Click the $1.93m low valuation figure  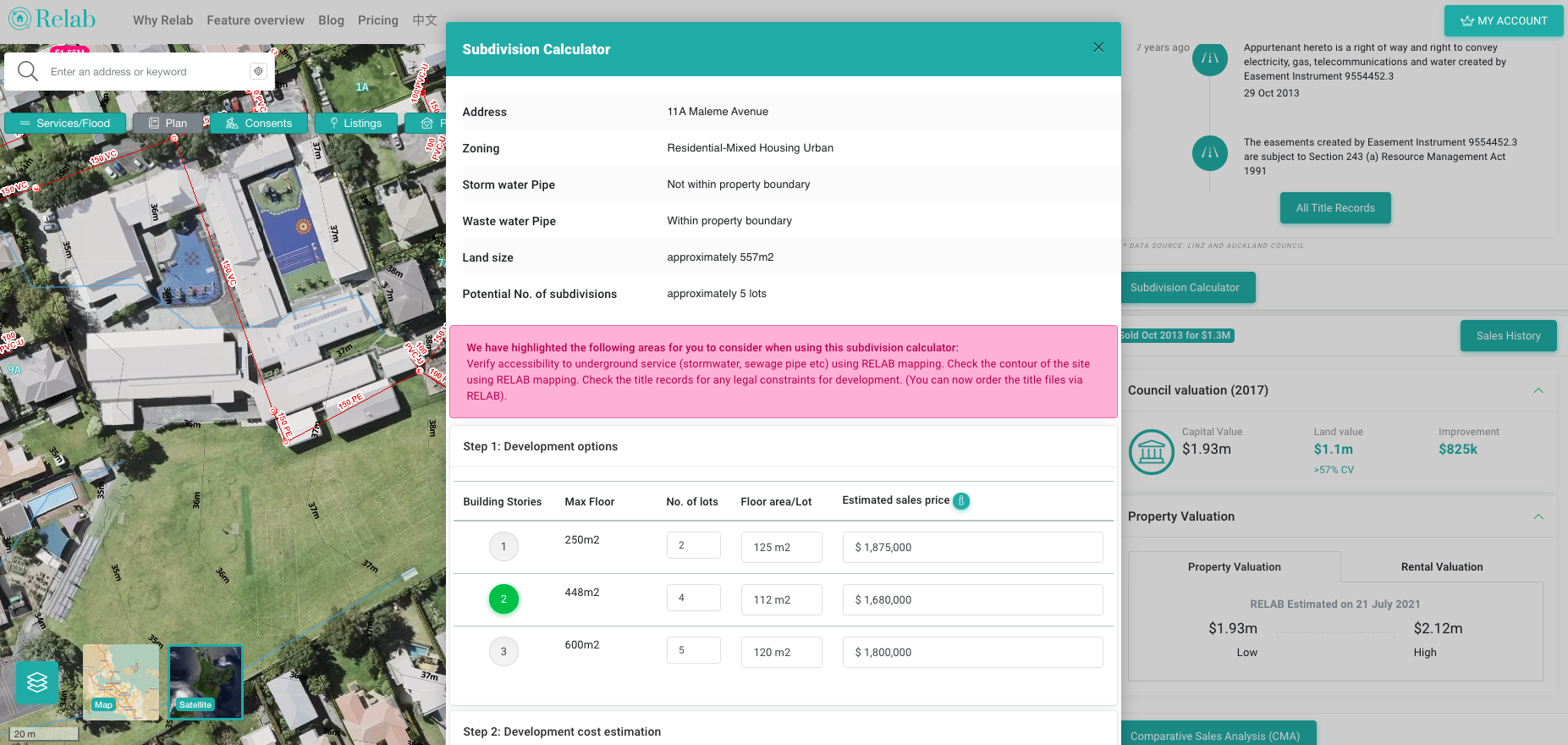point(1233,628)
